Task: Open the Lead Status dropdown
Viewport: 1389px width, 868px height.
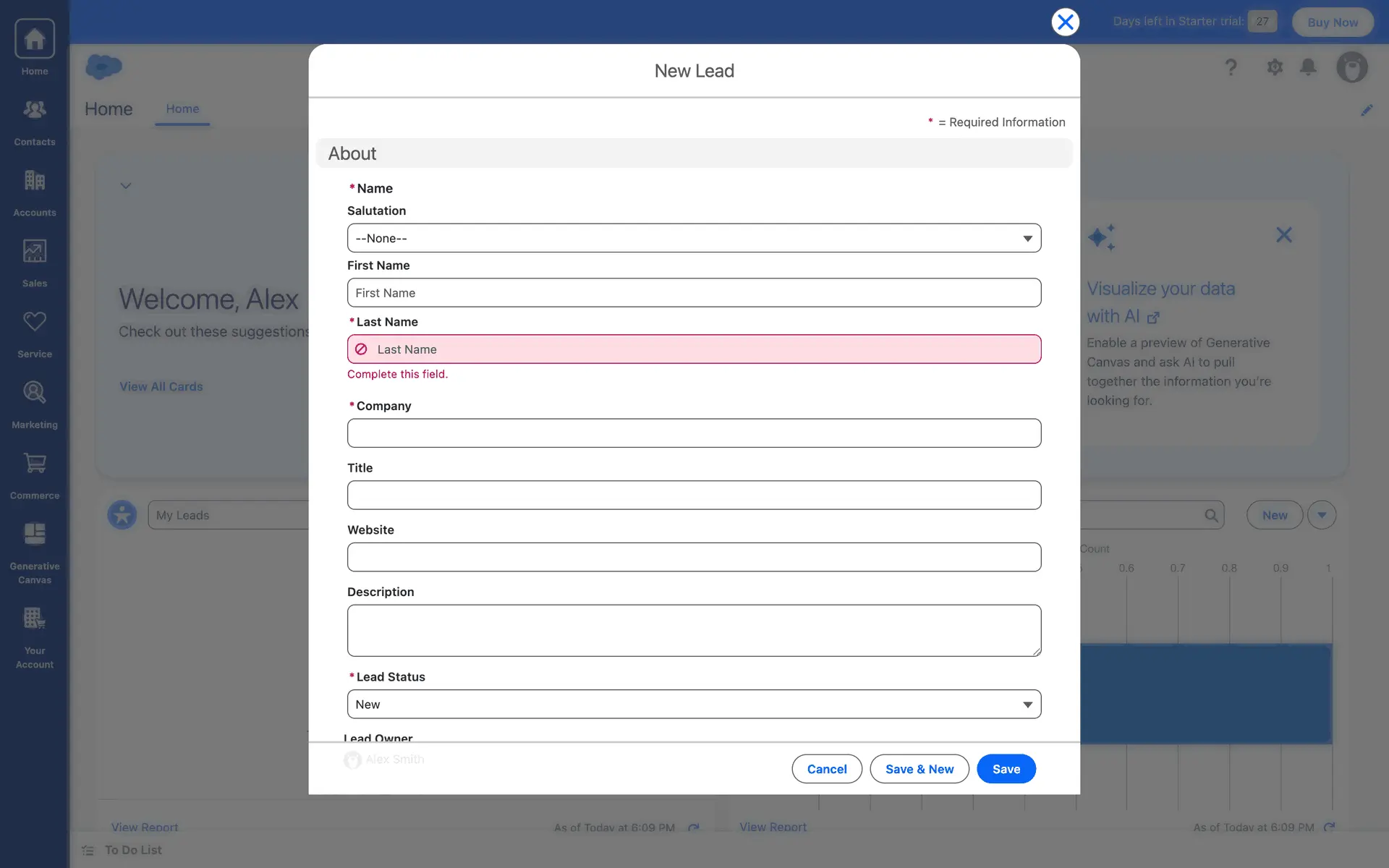Action: click(694, 704)
